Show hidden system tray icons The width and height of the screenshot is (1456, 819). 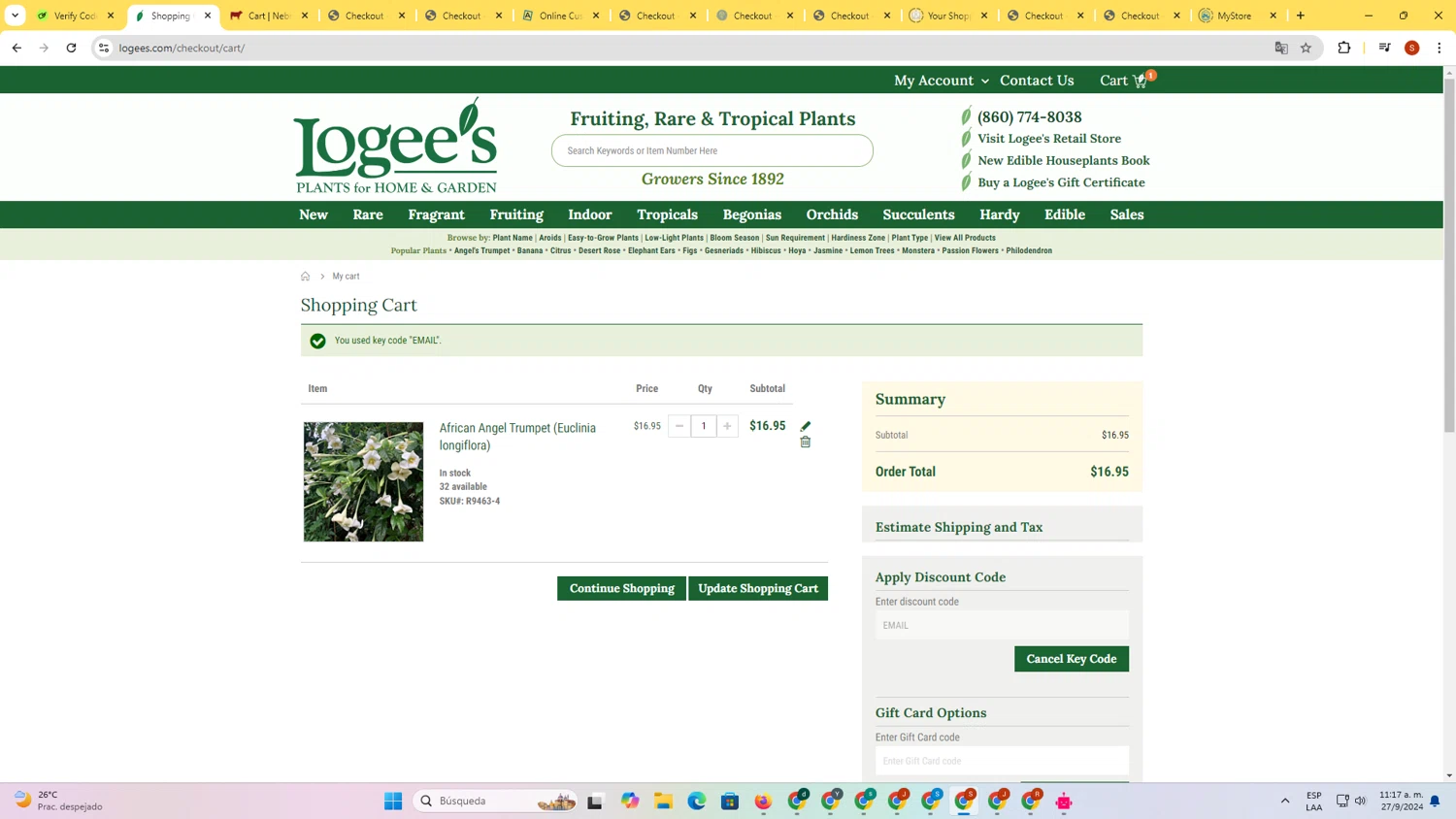1285,801
